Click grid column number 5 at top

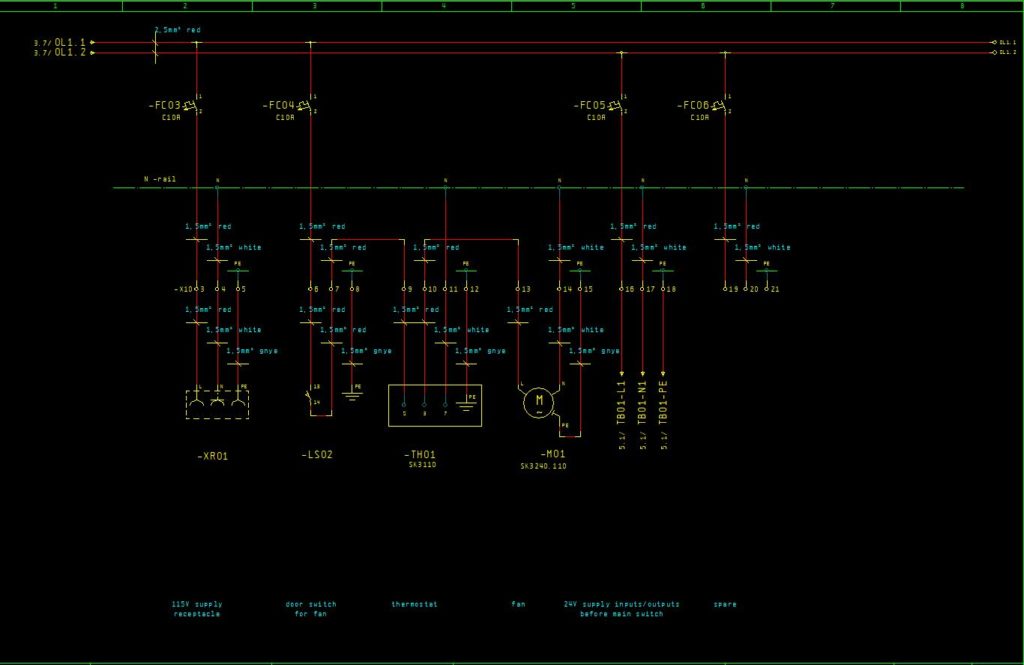(571, 6)
